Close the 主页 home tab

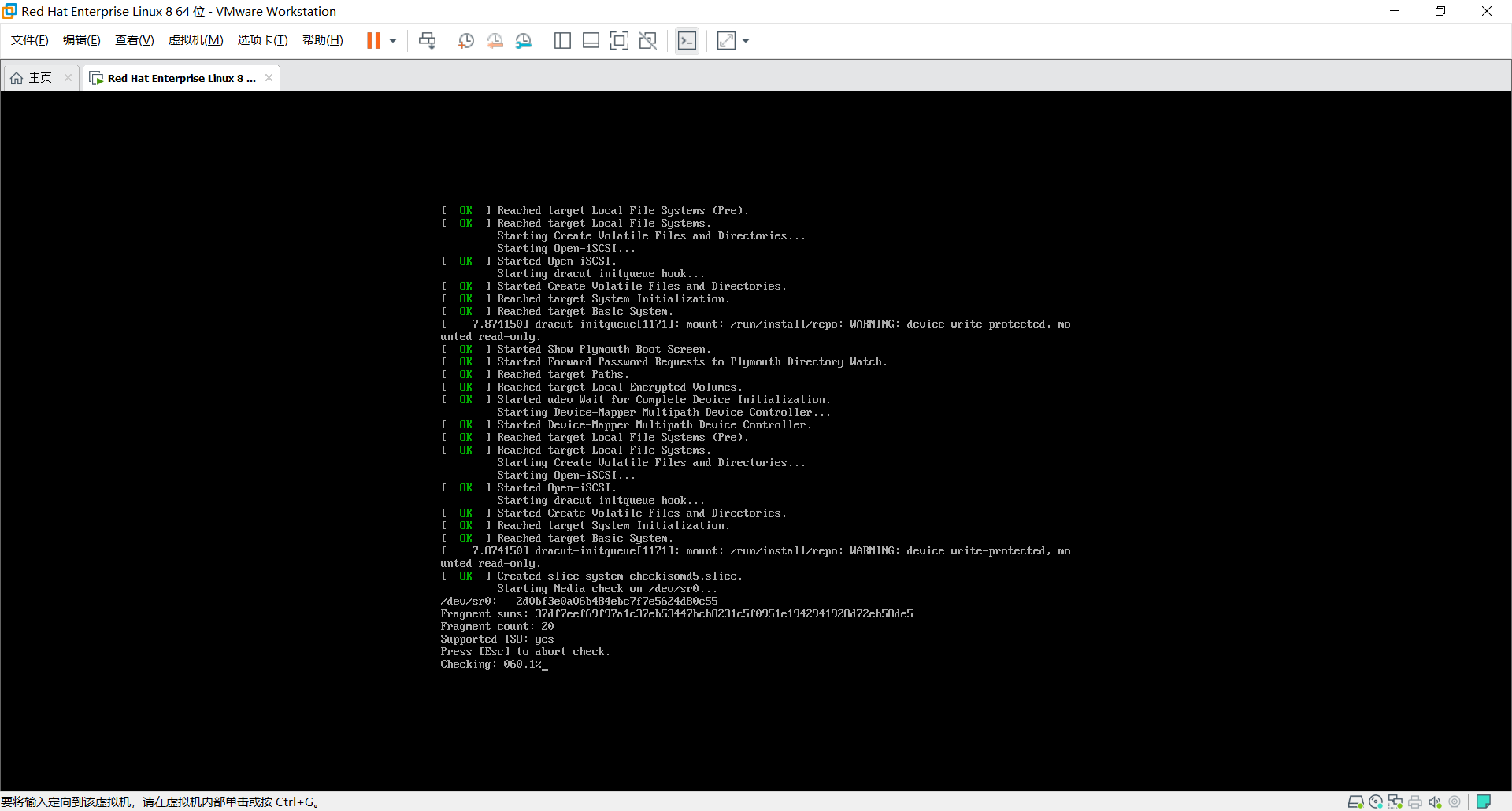click(68, 77)
